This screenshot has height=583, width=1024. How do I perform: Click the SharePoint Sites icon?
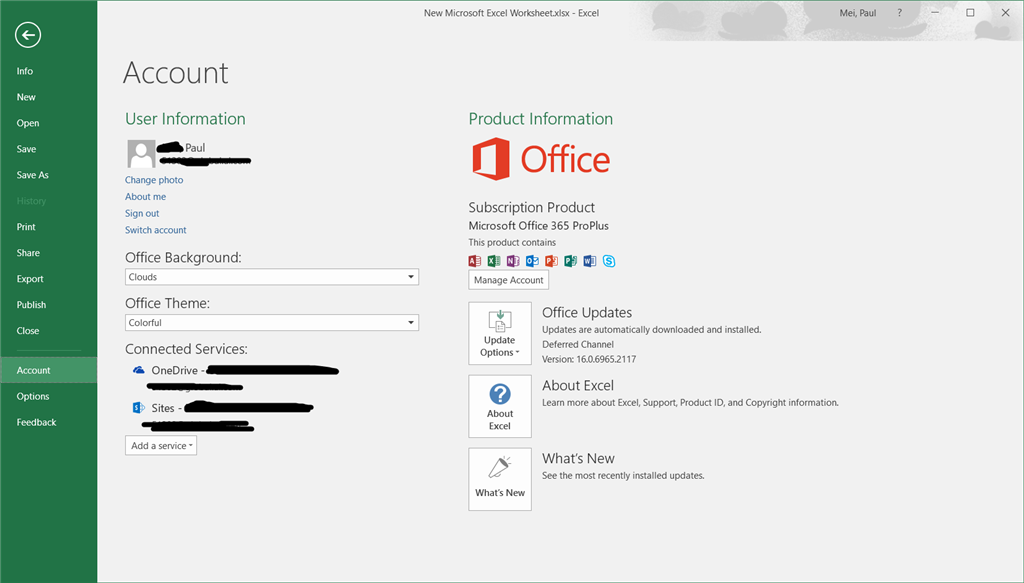pos(138,408)
